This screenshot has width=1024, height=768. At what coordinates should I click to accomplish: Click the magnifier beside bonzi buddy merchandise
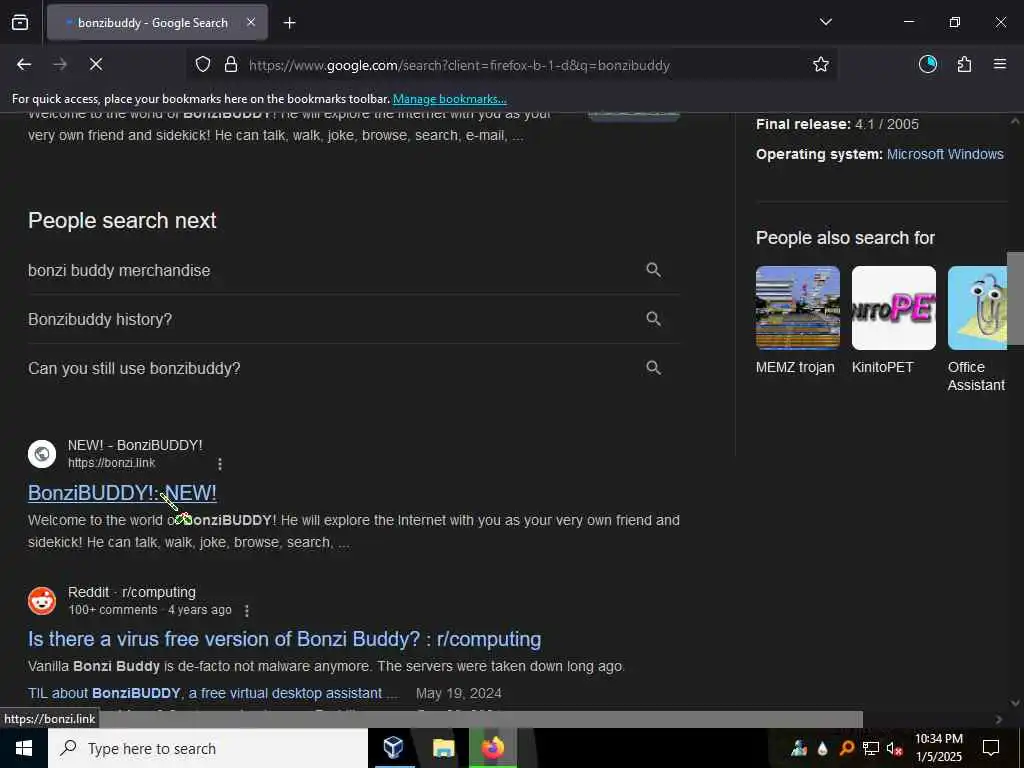(653, 270)
